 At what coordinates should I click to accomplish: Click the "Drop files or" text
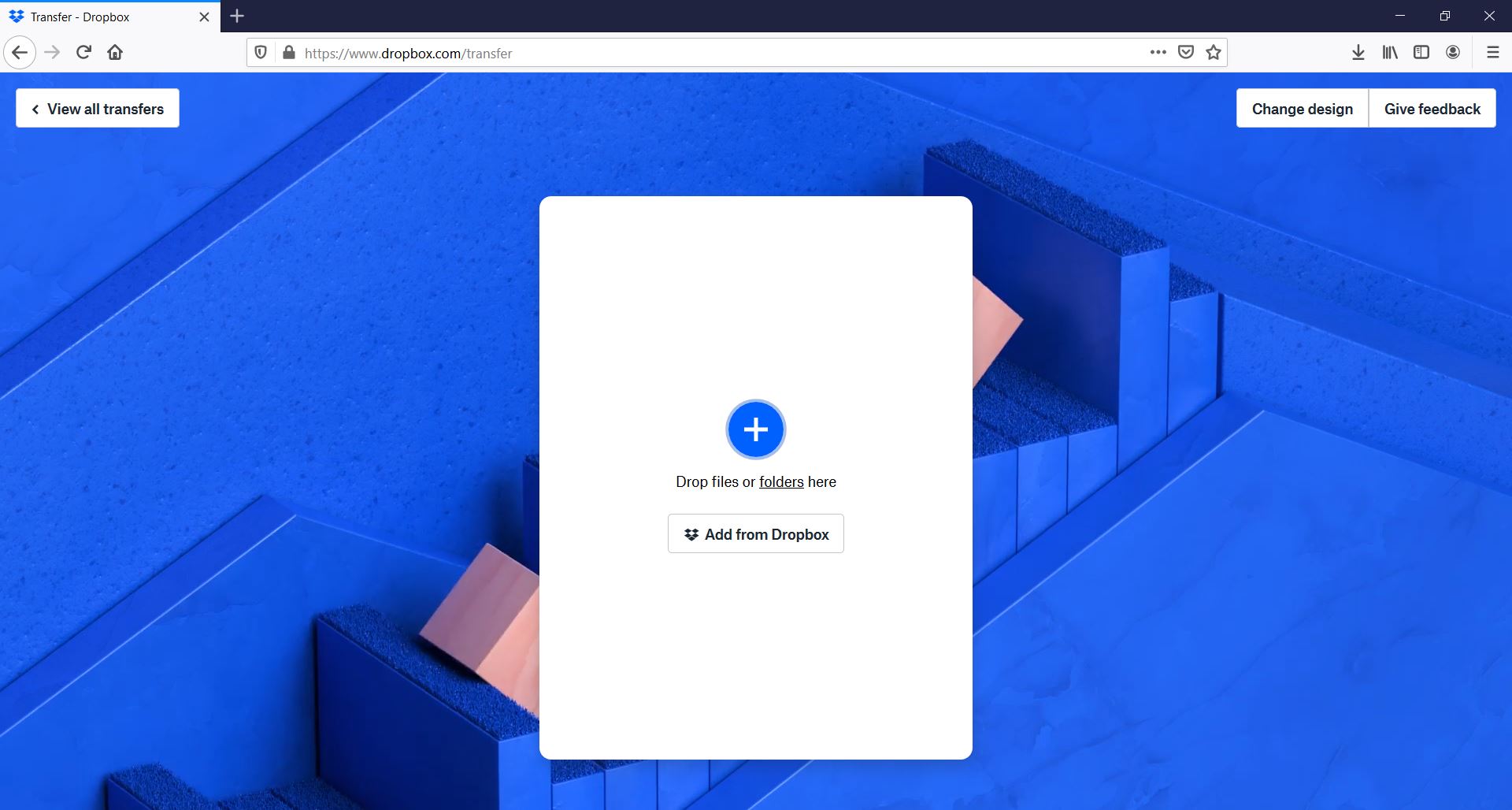click(x=715, y=481)
